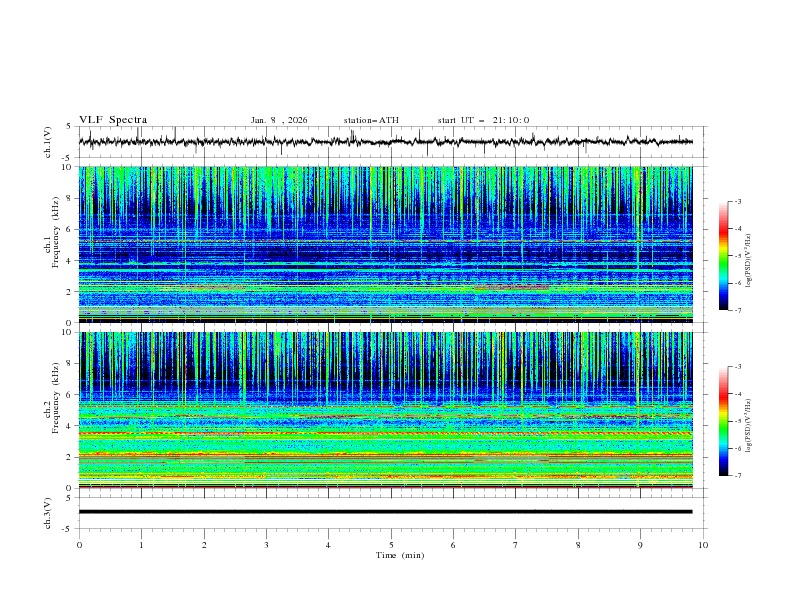Click time axis tick label "2"
Image resolution: width=792 pixels, height=612 pixels.
tap(204, 545)
